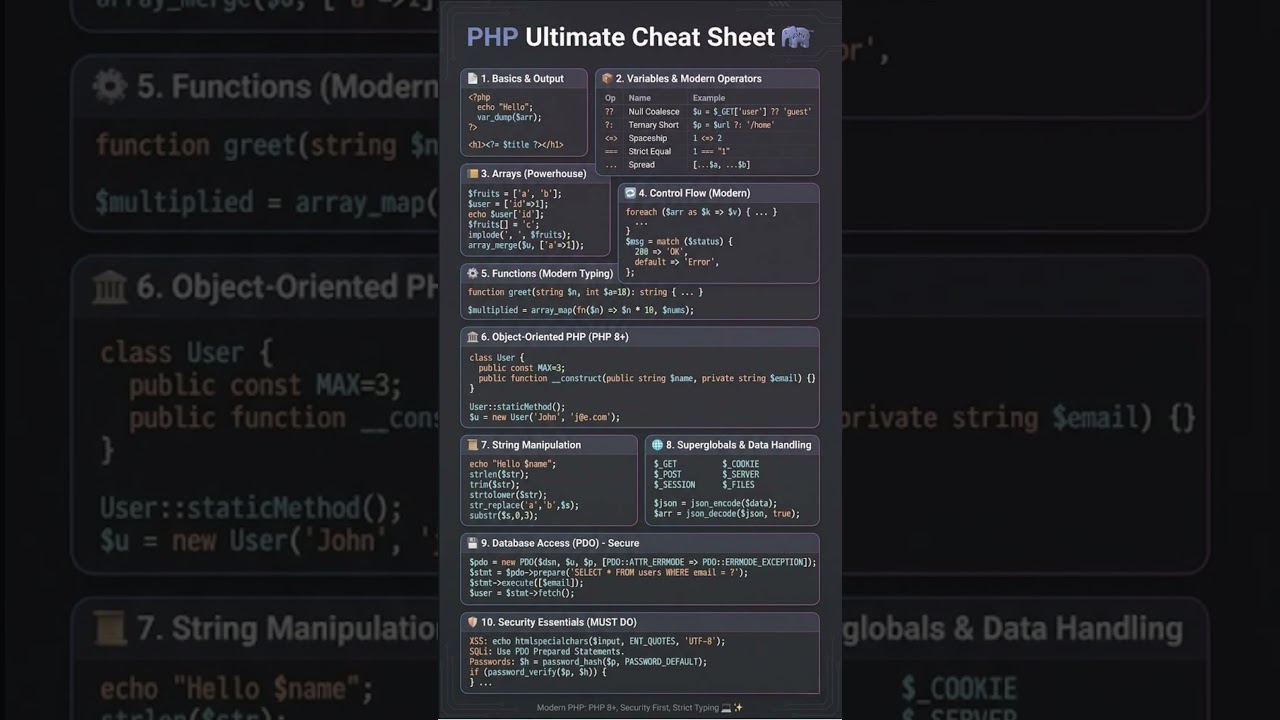Click the globe icon before 8. Superglobals & Data Handling
This screenshot has width=1280, height=720.
tap(657, 445)
